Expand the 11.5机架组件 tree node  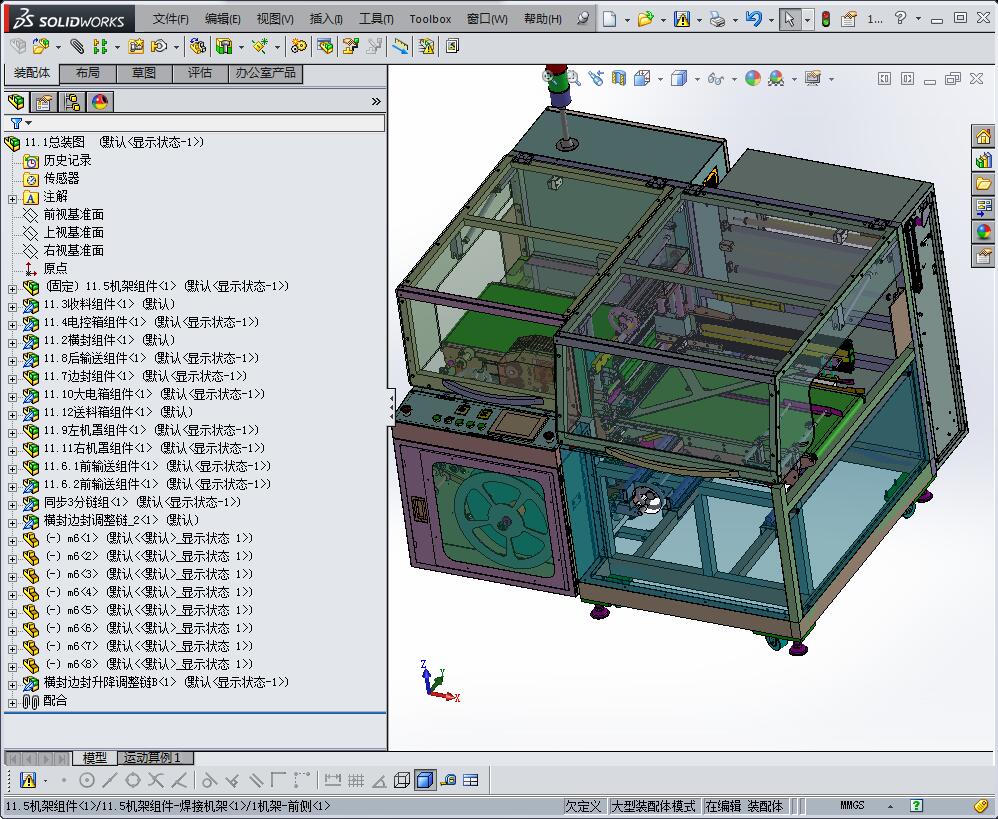12,289
